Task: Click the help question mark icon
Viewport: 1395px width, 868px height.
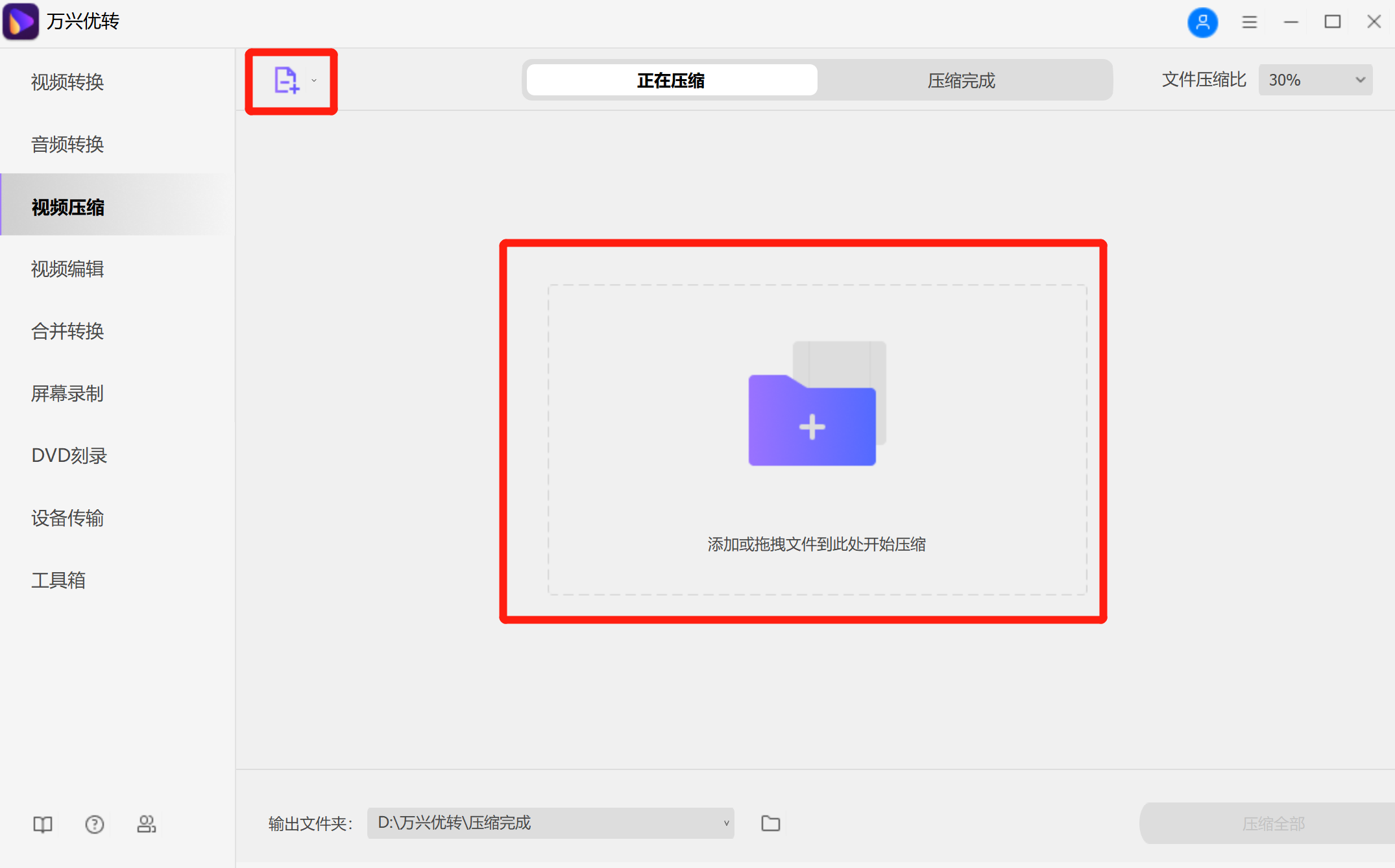Action: [x=94, y=823]
